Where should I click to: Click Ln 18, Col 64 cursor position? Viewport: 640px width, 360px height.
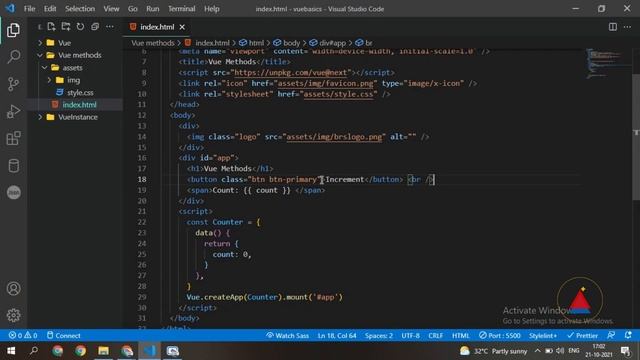(x=337, y=336)
